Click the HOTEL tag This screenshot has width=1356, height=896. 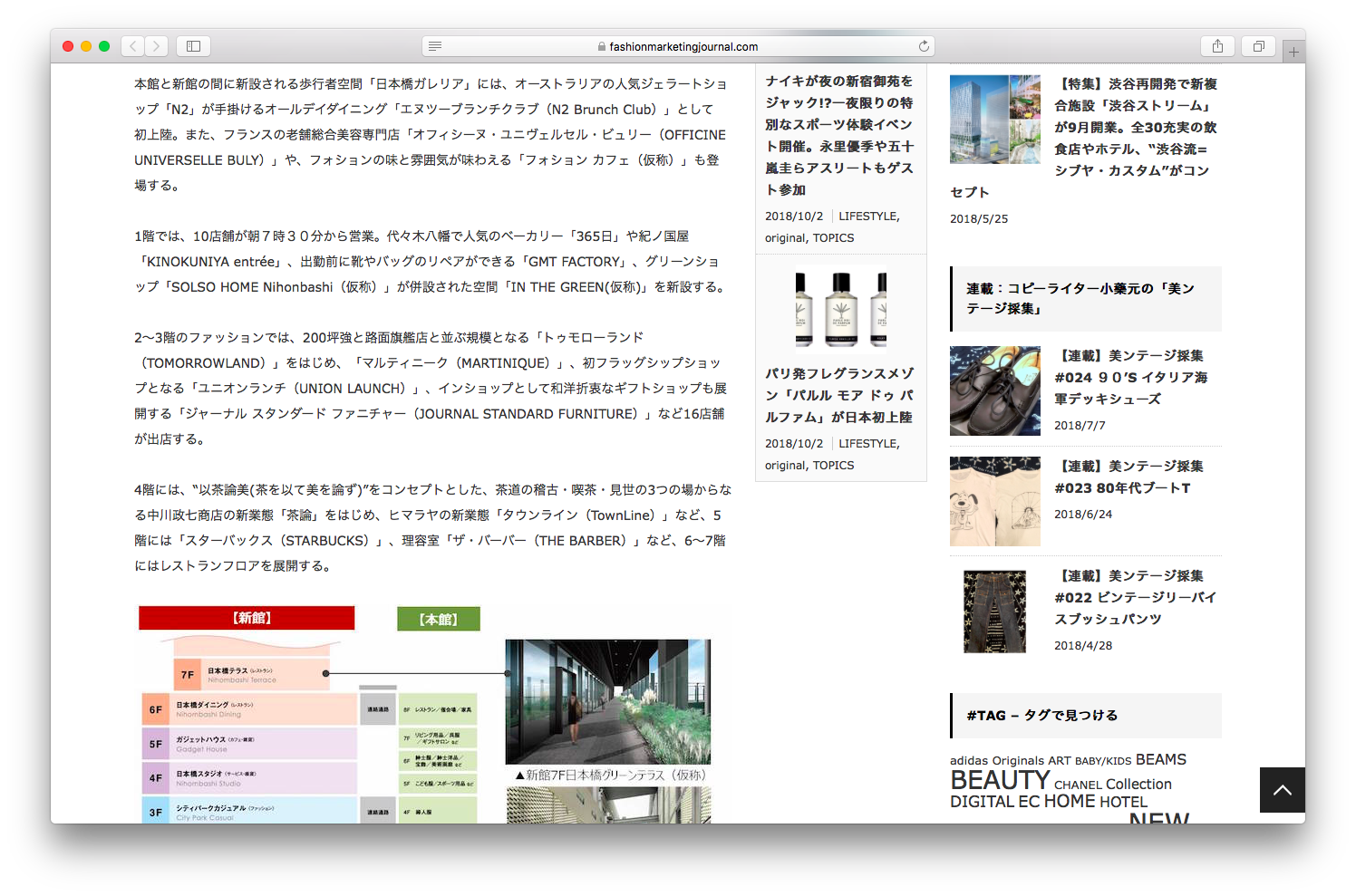(1123, 802)
